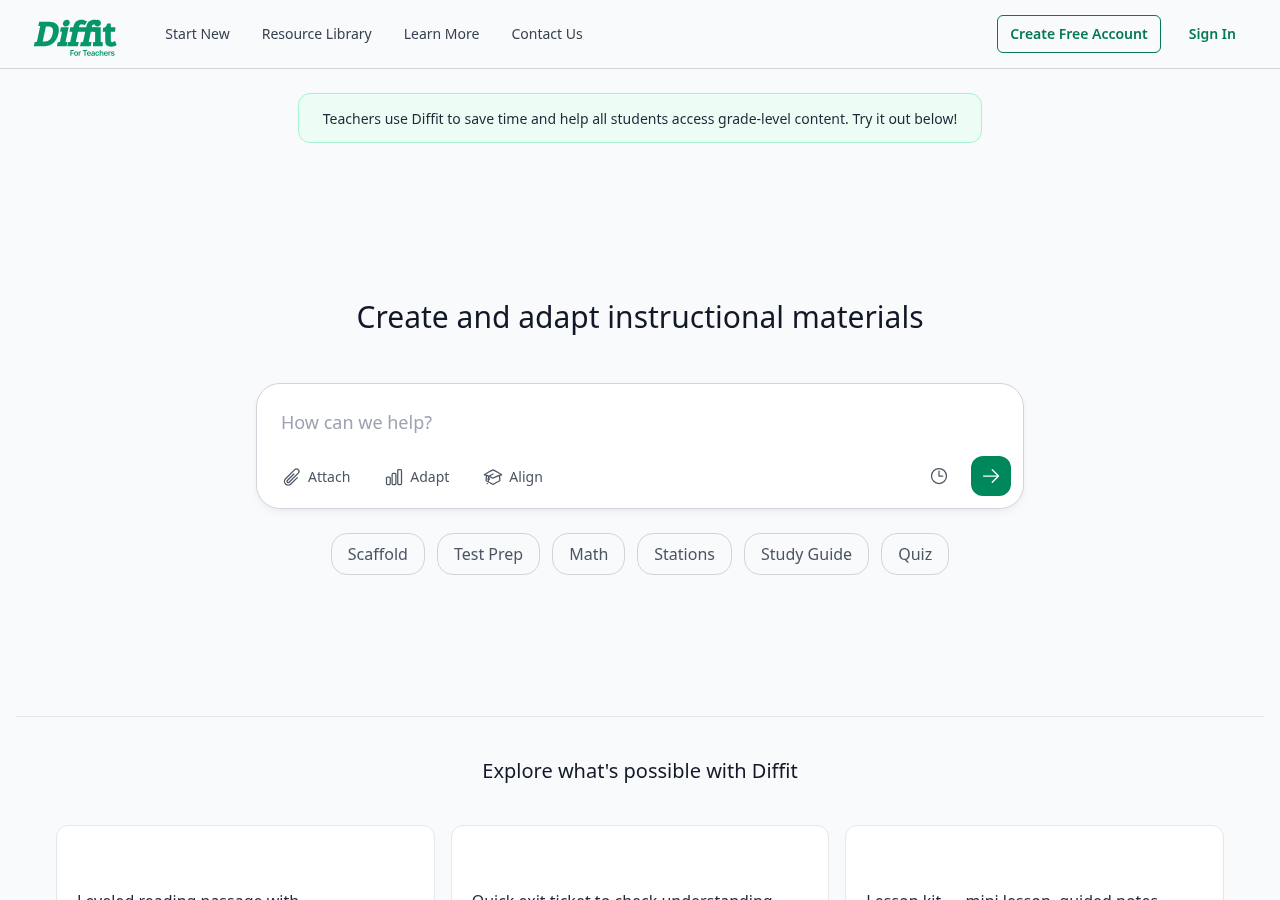
Task: Focus the 'How can we help?' input
Action: [x=640, y=422]
